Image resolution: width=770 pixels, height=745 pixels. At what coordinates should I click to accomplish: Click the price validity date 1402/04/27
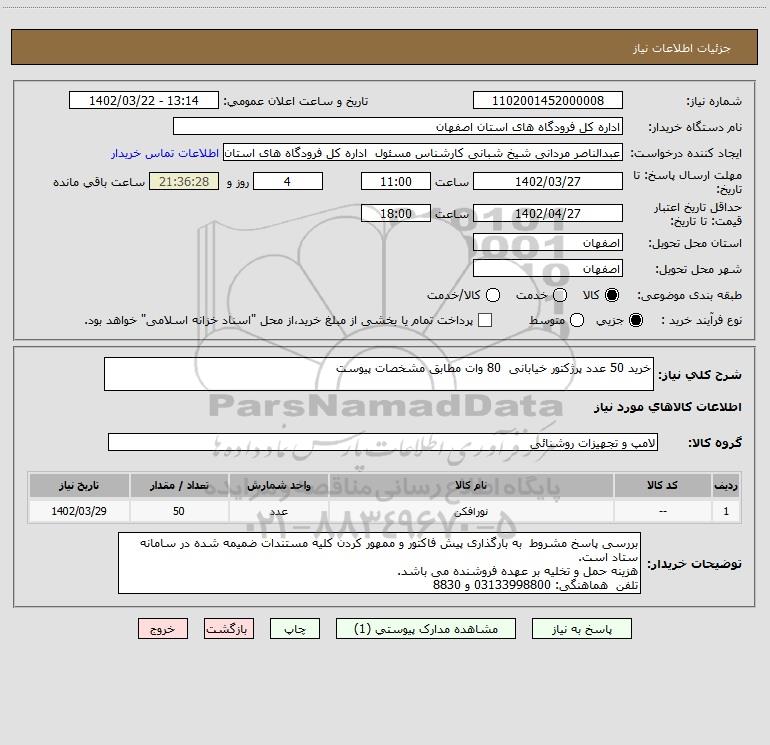[x=548, y=213]
